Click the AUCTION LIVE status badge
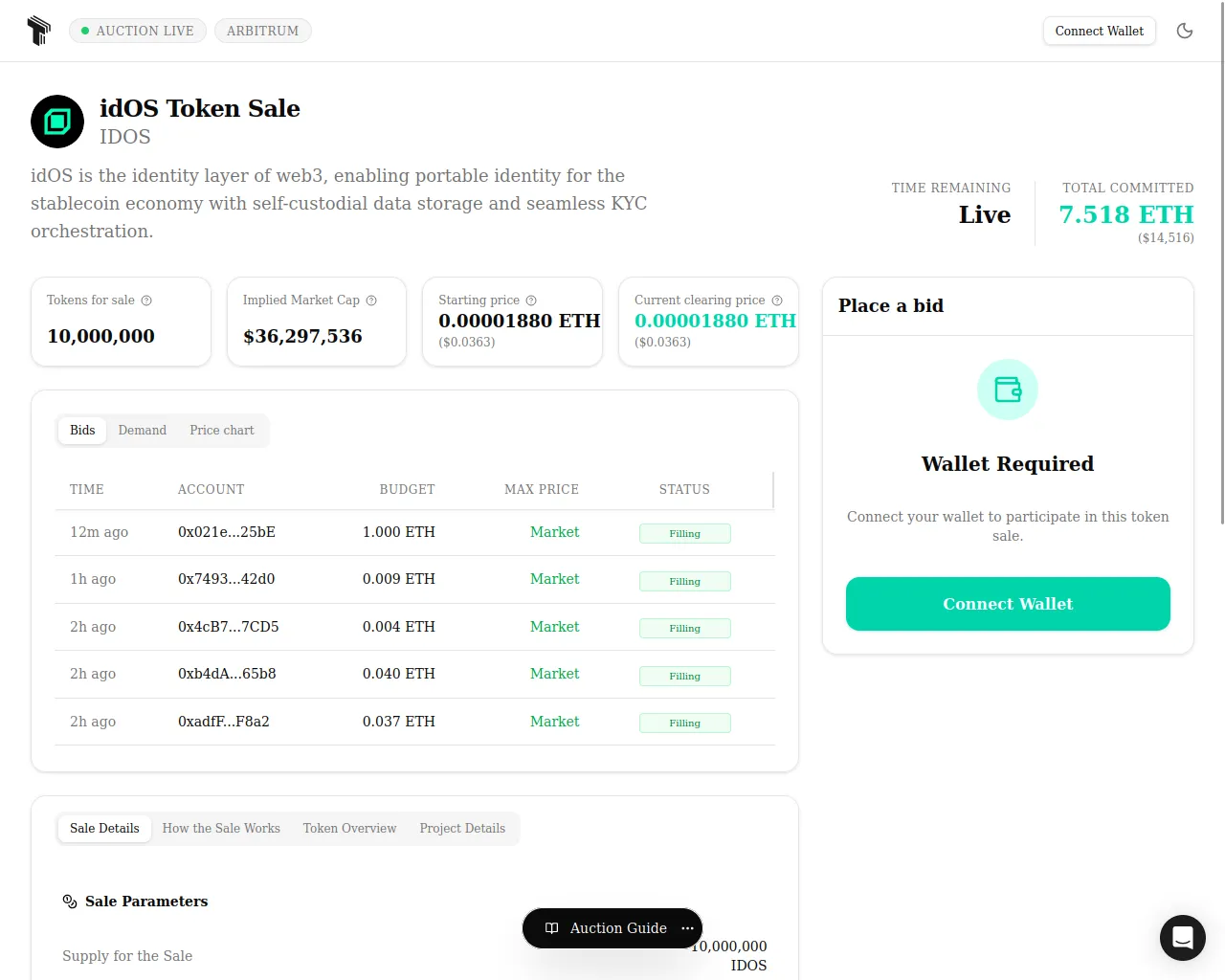 (x=138, y=31)
